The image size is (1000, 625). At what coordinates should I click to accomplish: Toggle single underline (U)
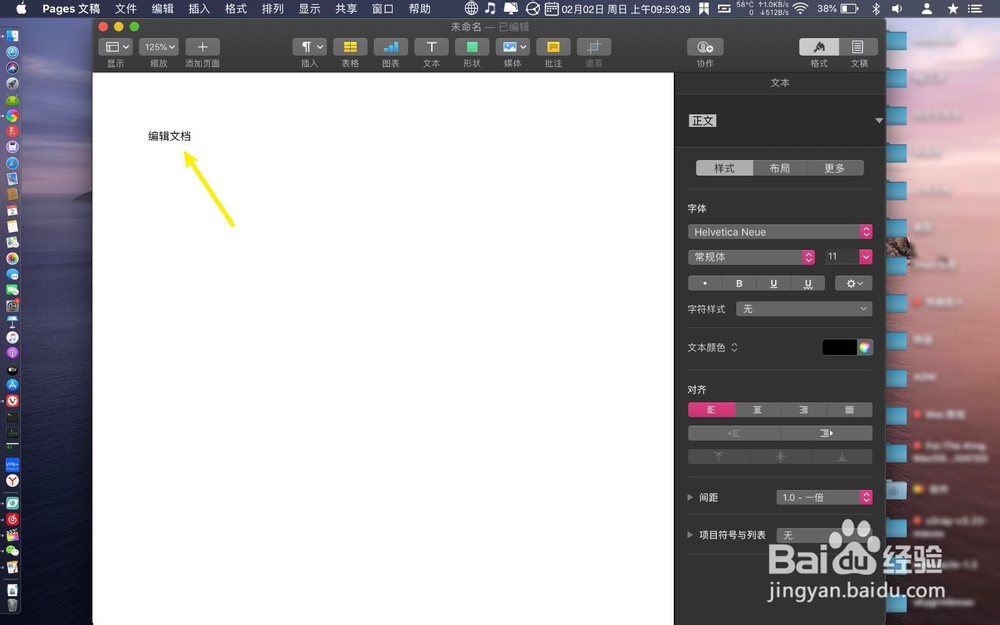point(774,283)
